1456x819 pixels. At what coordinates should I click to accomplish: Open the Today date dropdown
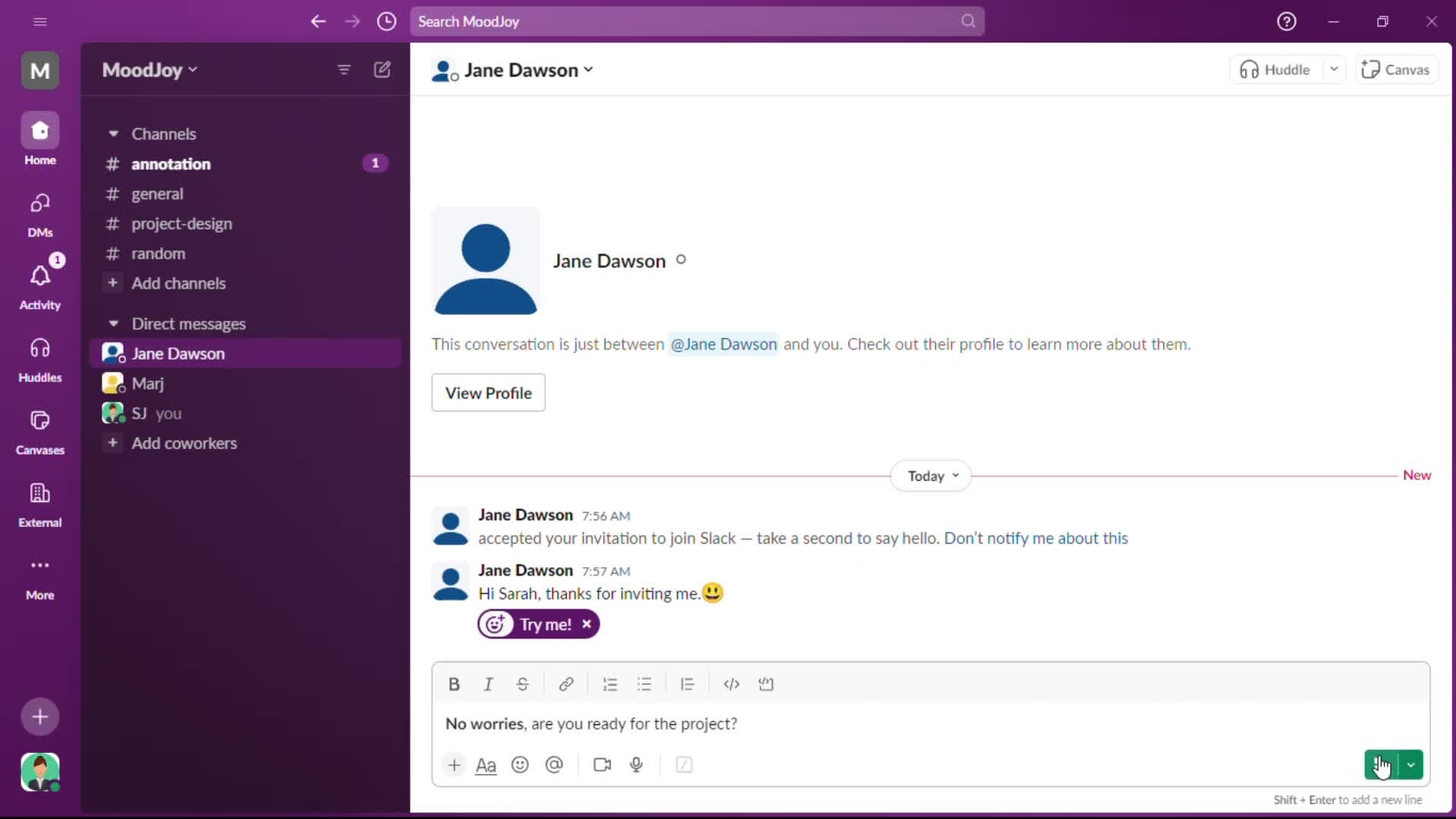click(x=931, y=476)
